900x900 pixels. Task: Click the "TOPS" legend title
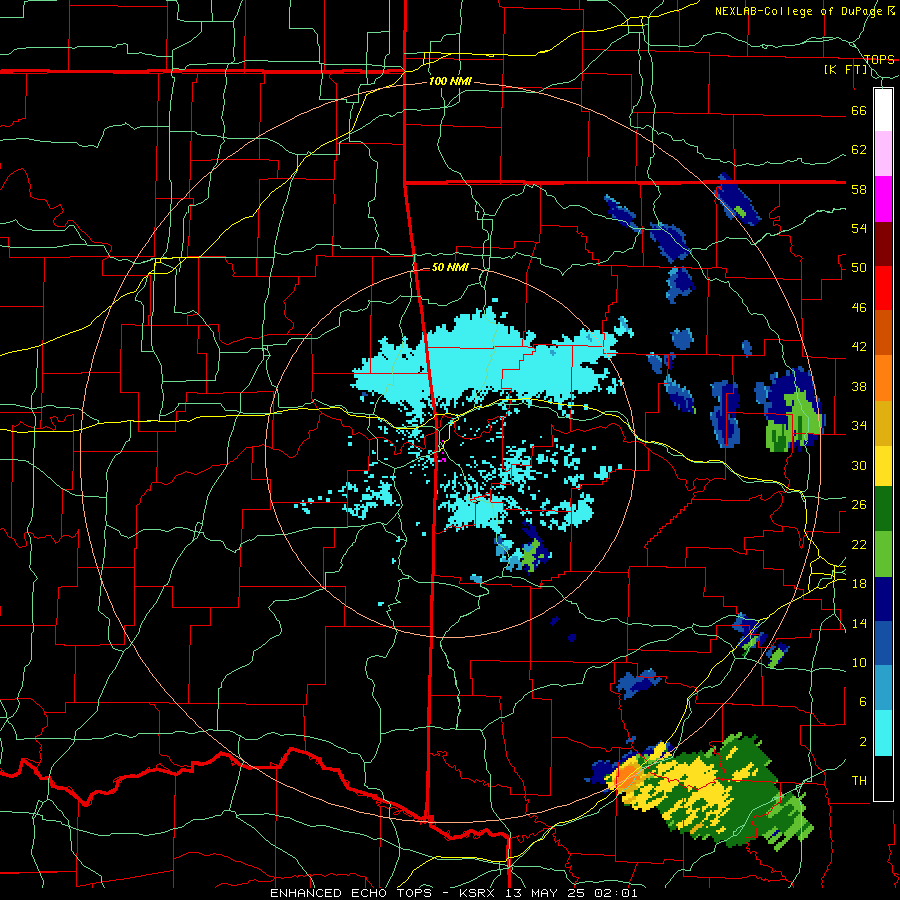879,59
